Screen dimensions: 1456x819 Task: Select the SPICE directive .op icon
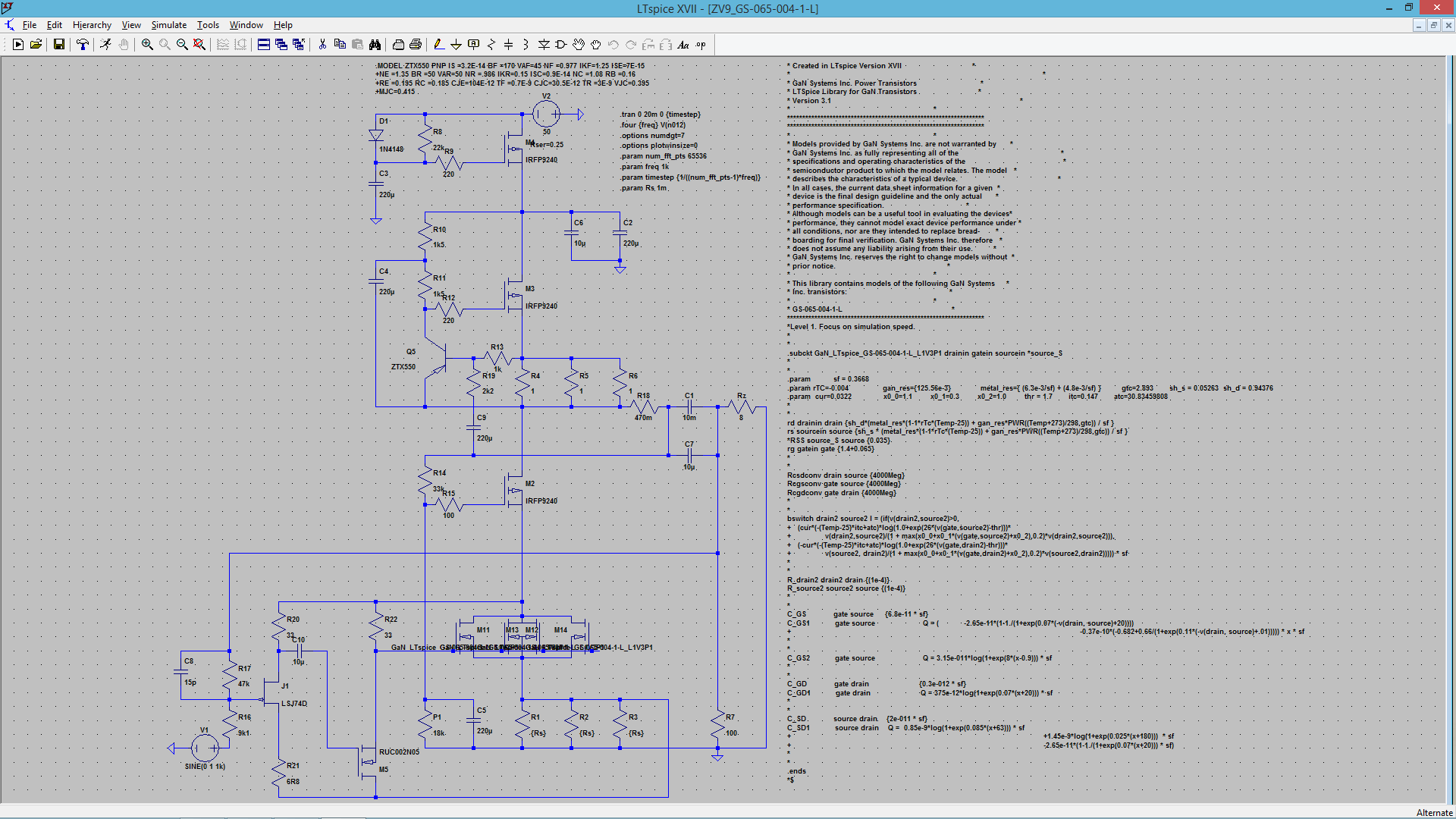click(701, 45)
